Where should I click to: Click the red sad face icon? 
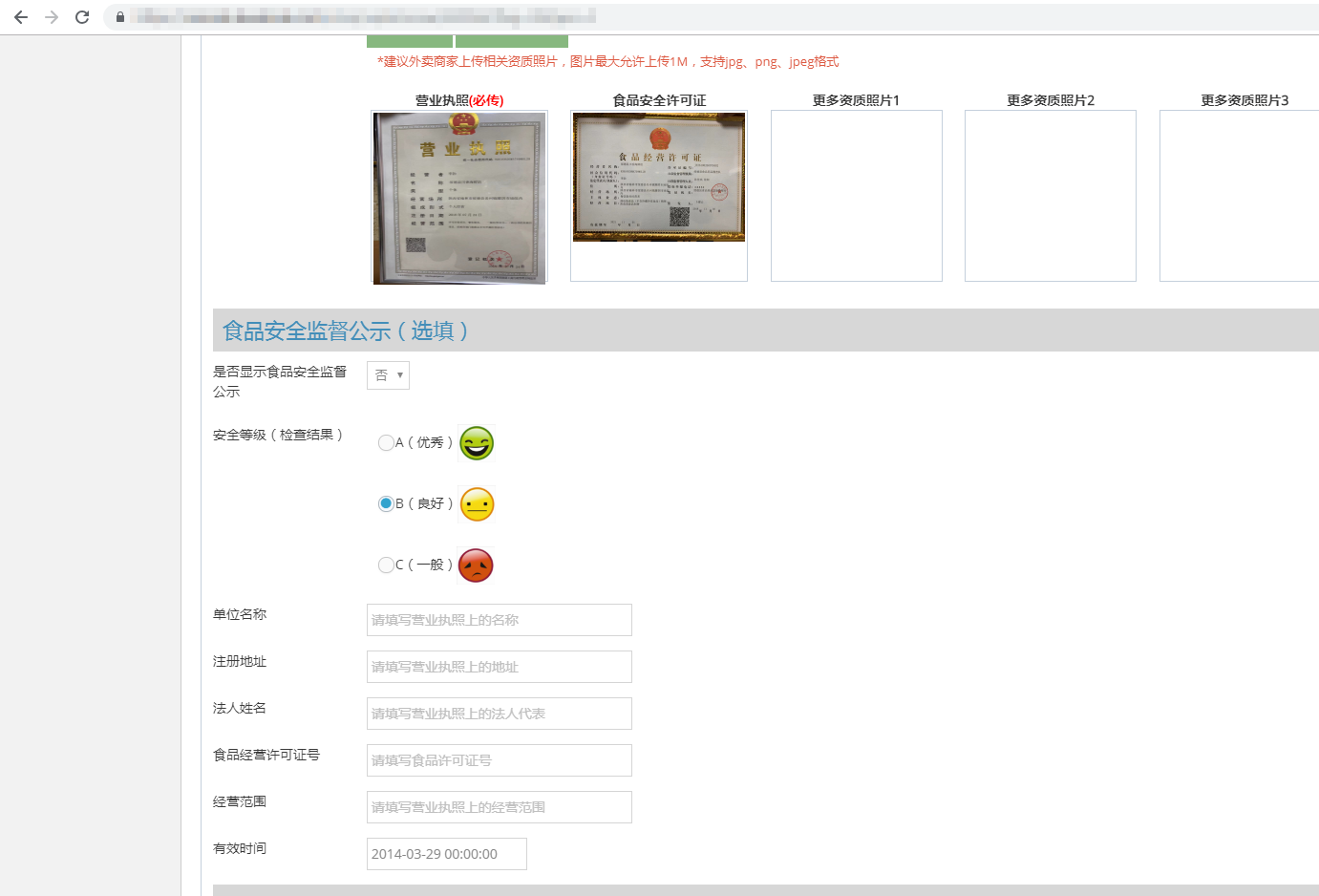(x=476, y=565)
